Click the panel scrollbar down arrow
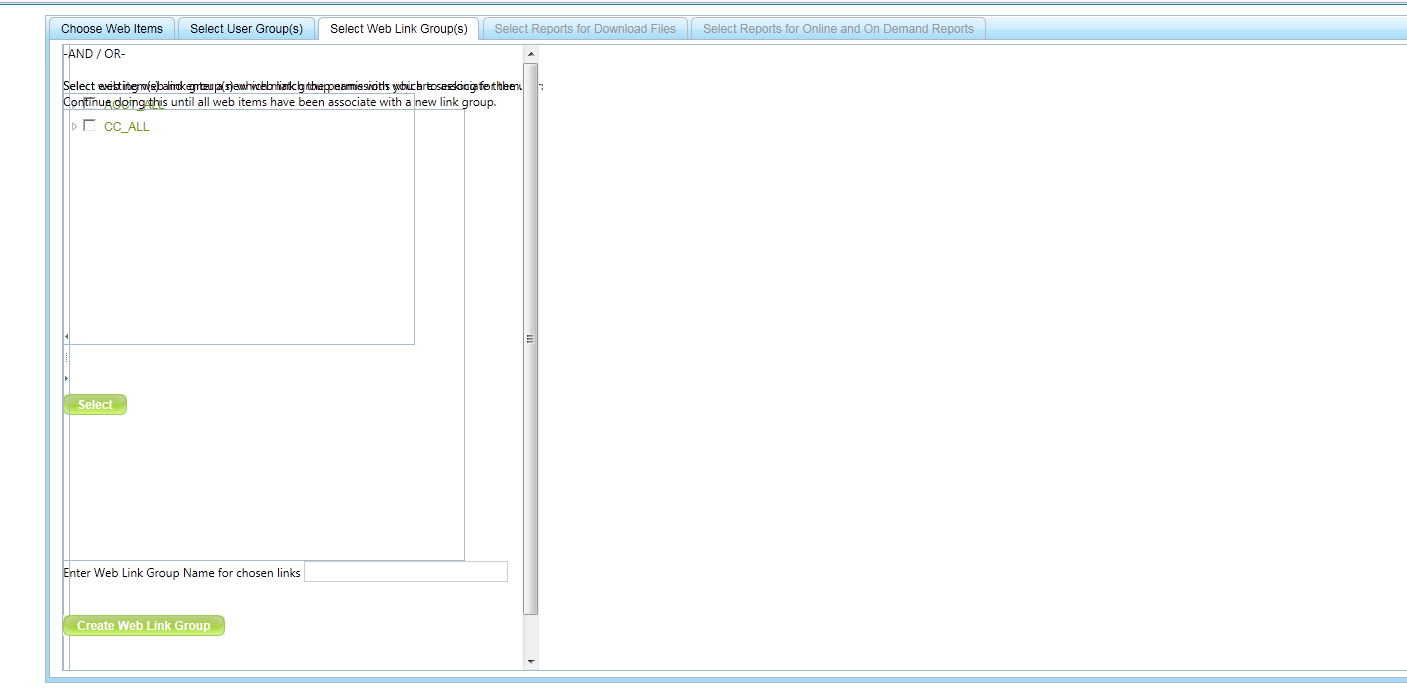 pos(531,661)
